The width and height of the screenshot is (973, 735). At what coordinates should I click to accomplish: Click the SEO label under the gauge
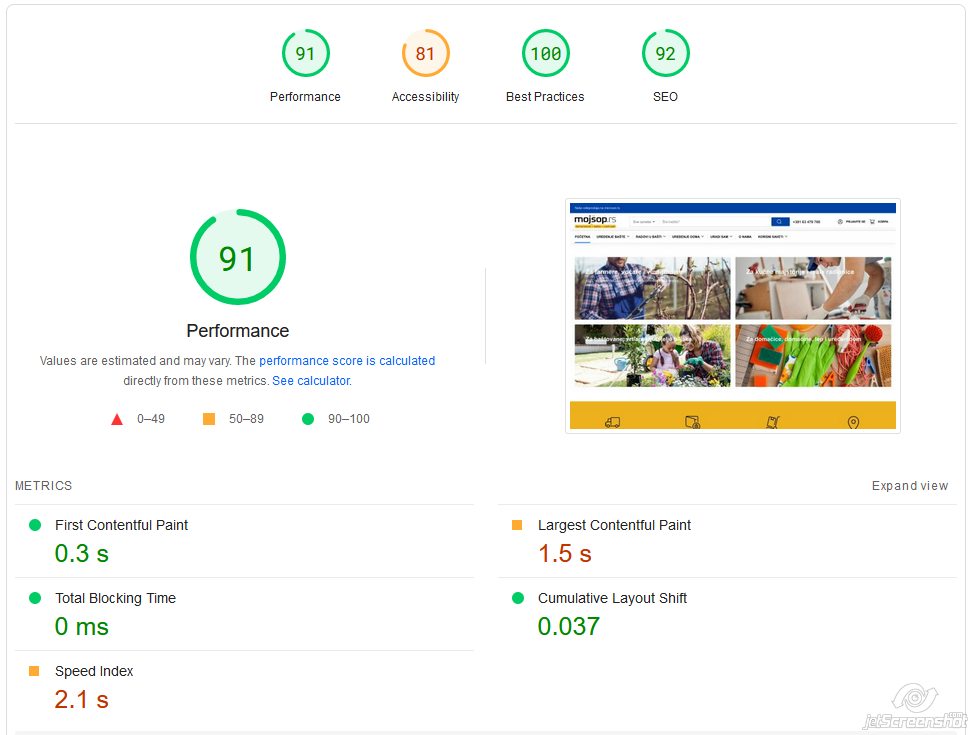coord(665,97)
